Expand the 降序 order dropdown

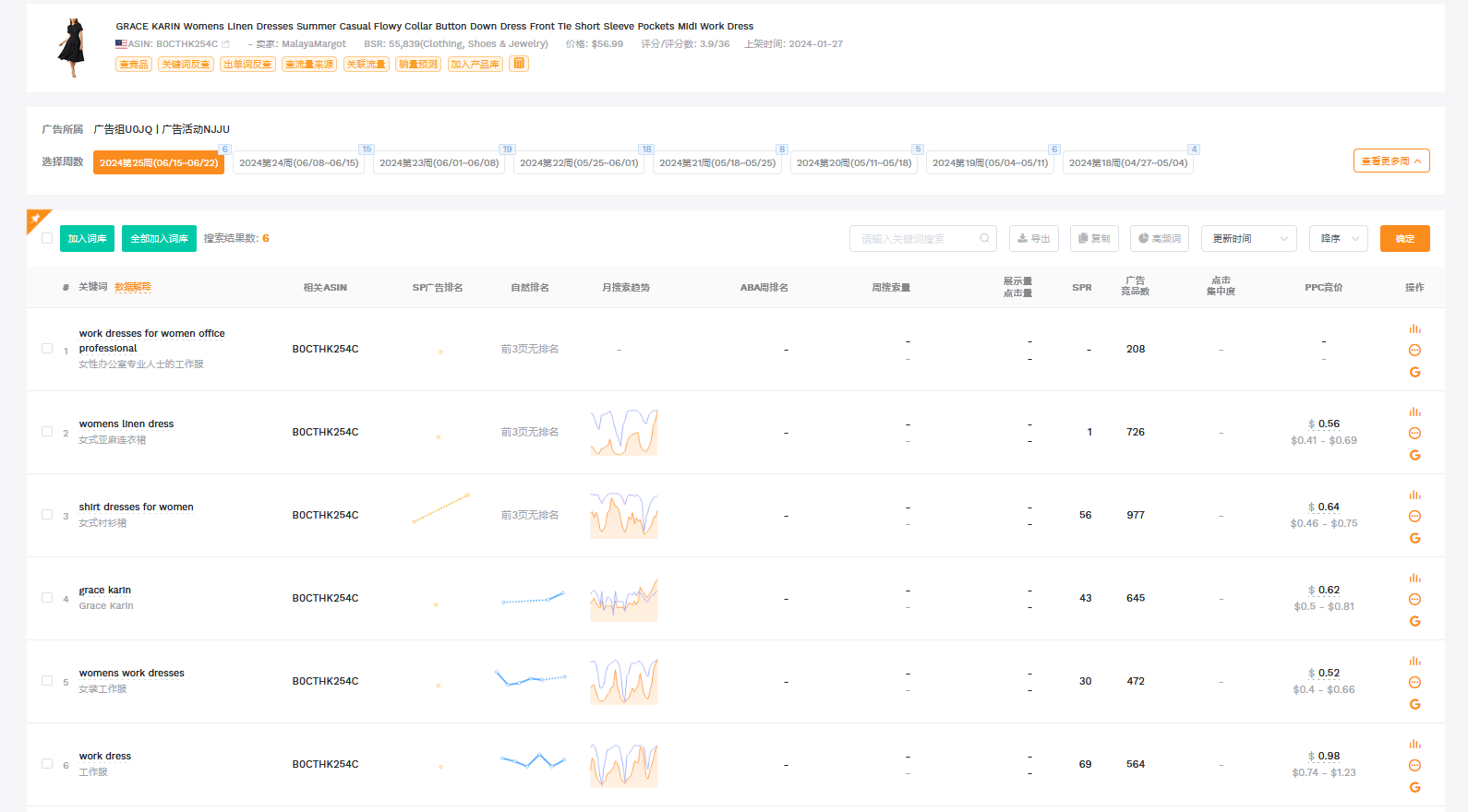(x=1338, y=239)
